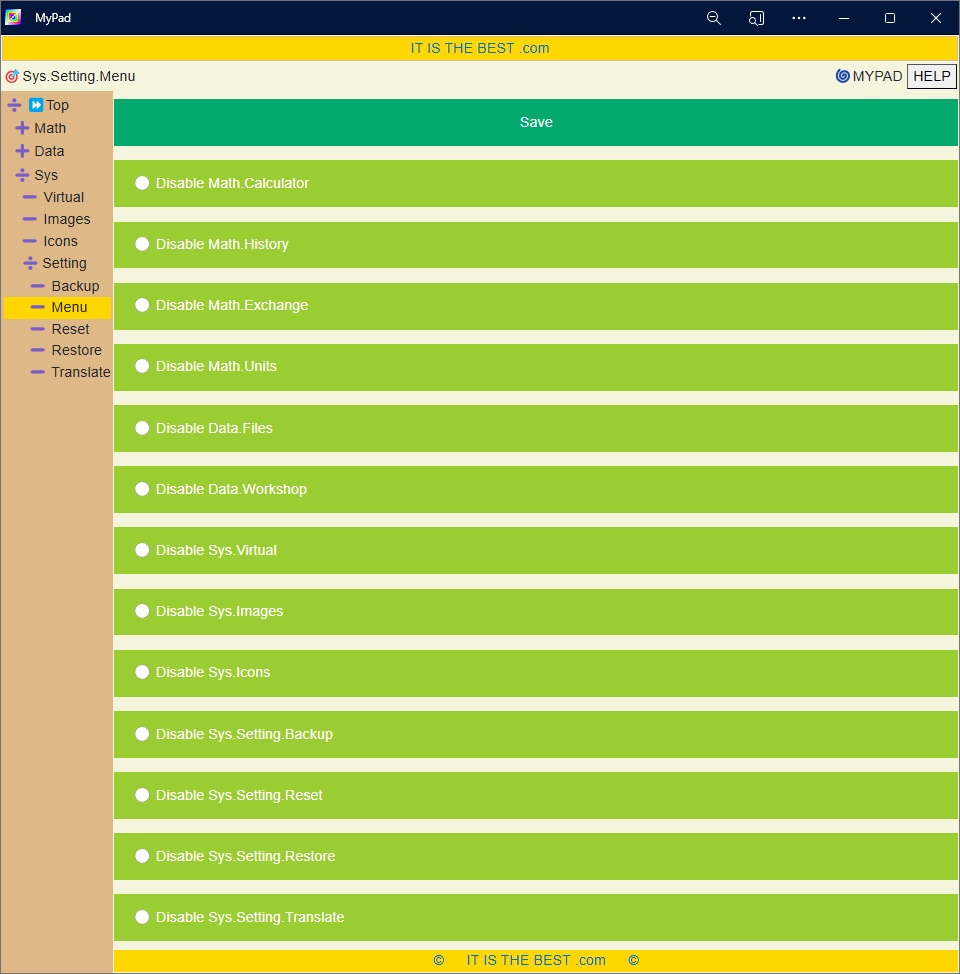The image size is (960, 974).
Task: Expand the Data section plus sign
Action: (22, 151)
